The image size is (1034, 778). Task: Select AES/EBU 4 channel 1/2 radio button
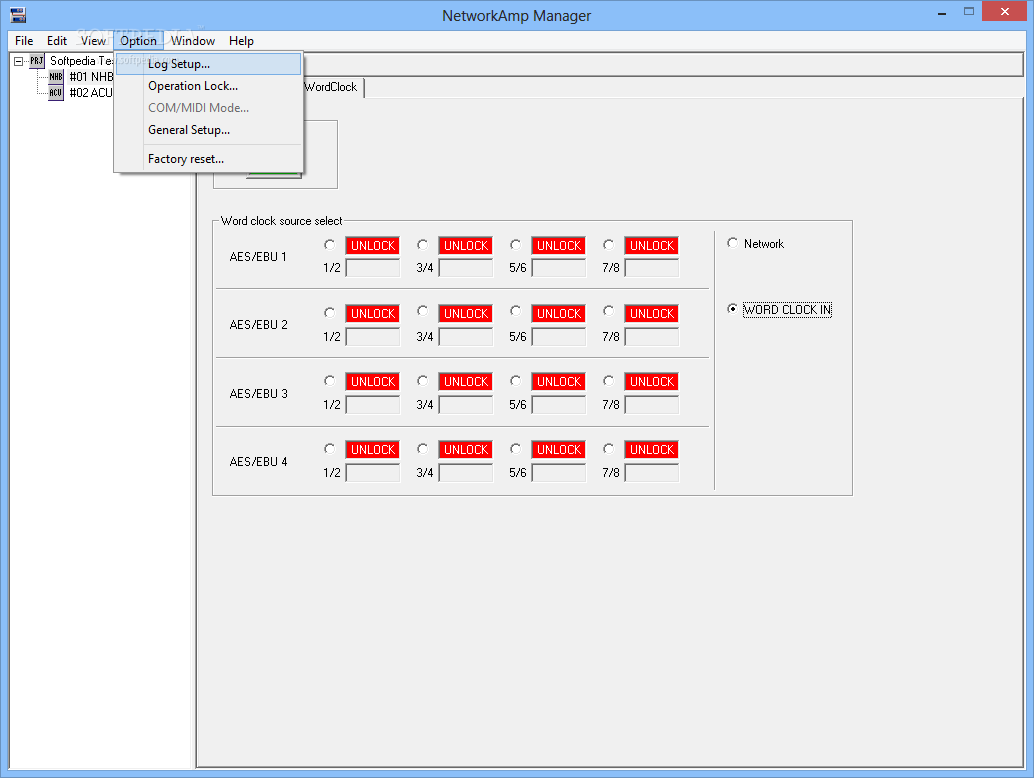click(330, 448)
